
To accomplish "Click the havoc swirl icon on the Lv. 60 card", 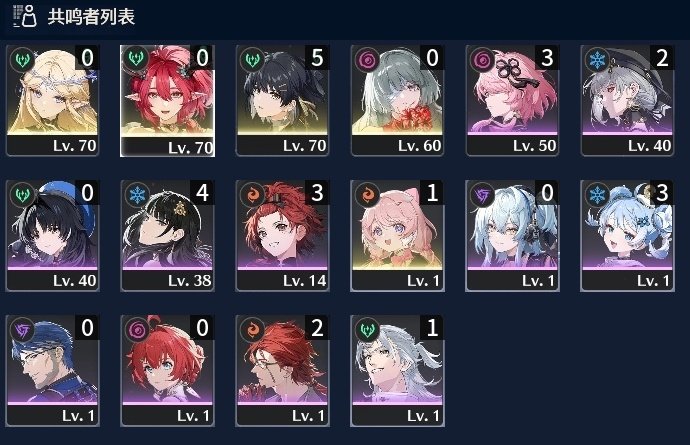I will pos(367,59).
